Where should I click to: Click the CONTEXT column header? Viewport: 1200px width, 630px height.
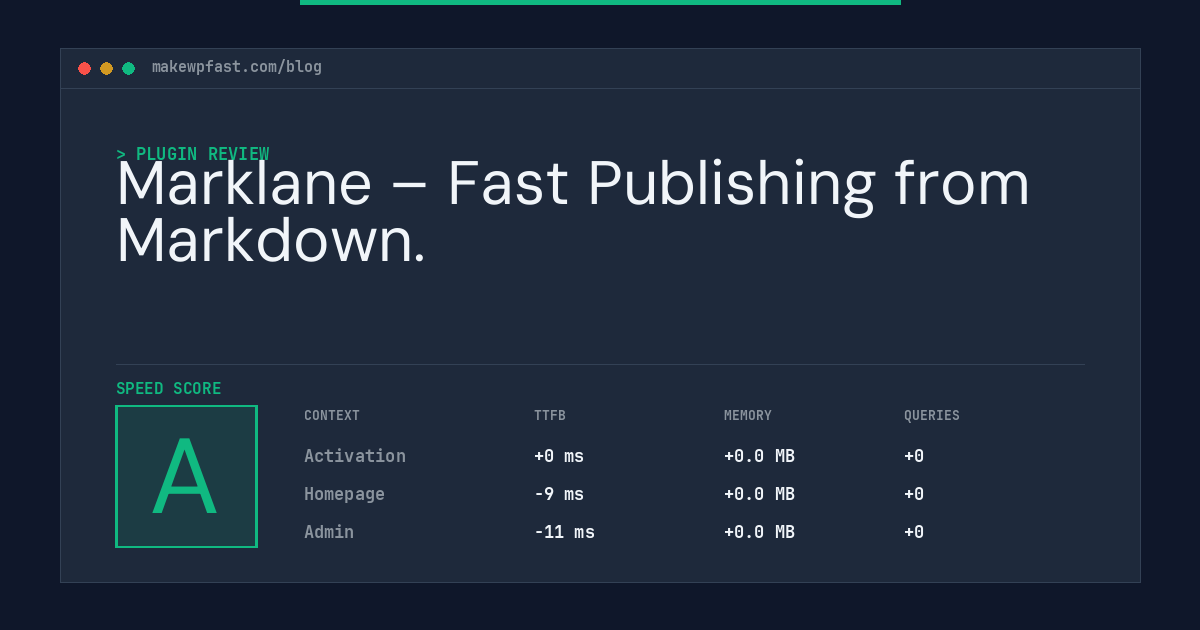332,415
